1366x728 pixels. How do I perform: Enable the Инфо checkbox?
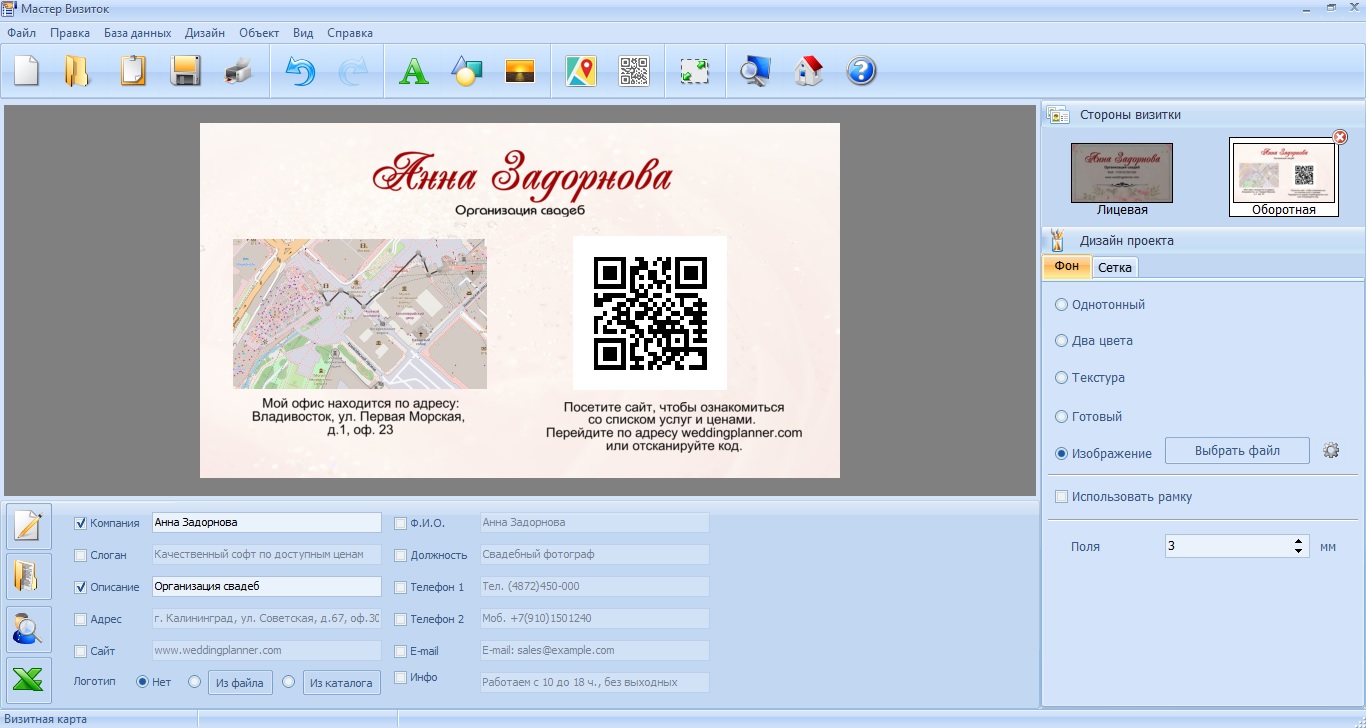point(400,677)
